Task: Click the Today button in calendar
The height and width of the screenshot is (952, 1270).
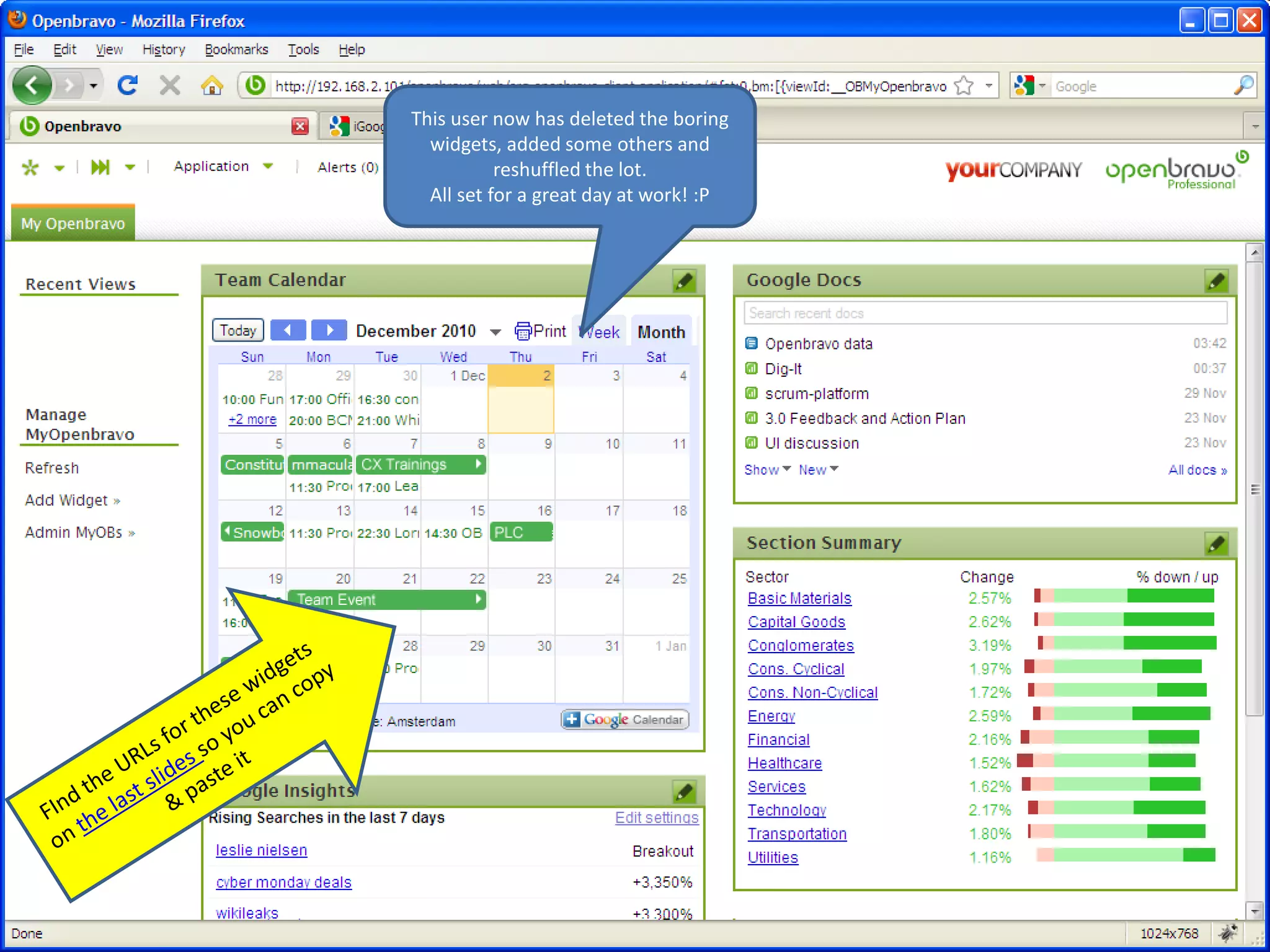Action: [x=238, y=330]
